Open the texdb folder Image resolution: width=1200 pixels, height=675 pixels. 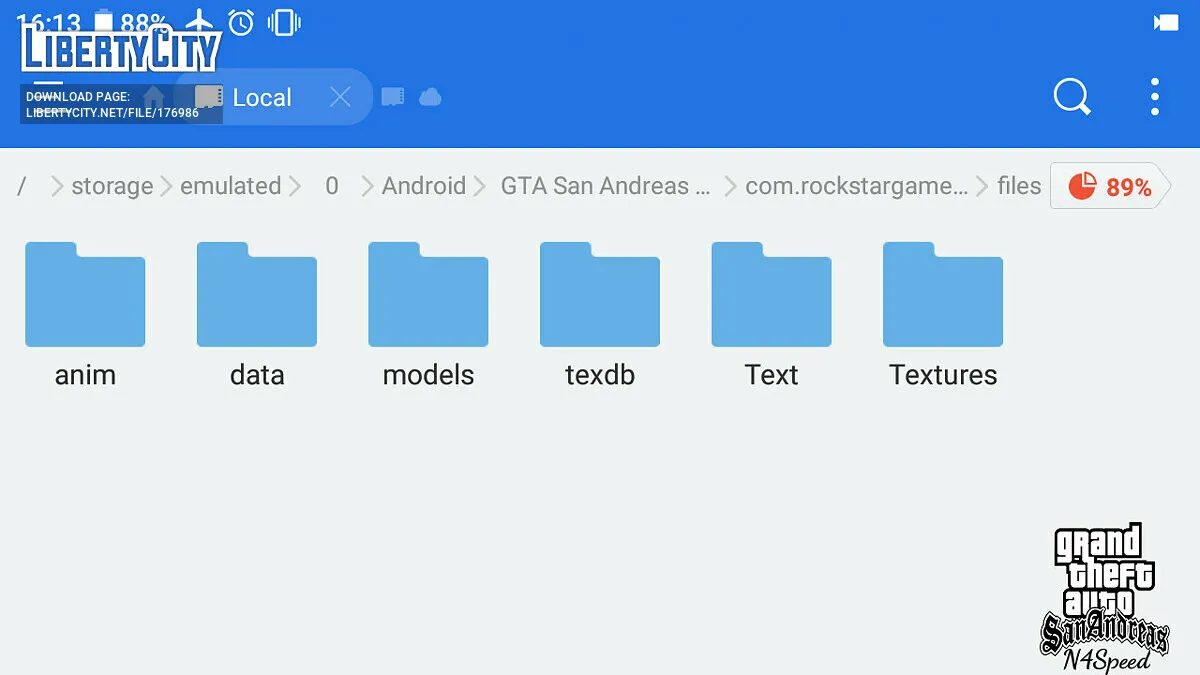[600, 316]
